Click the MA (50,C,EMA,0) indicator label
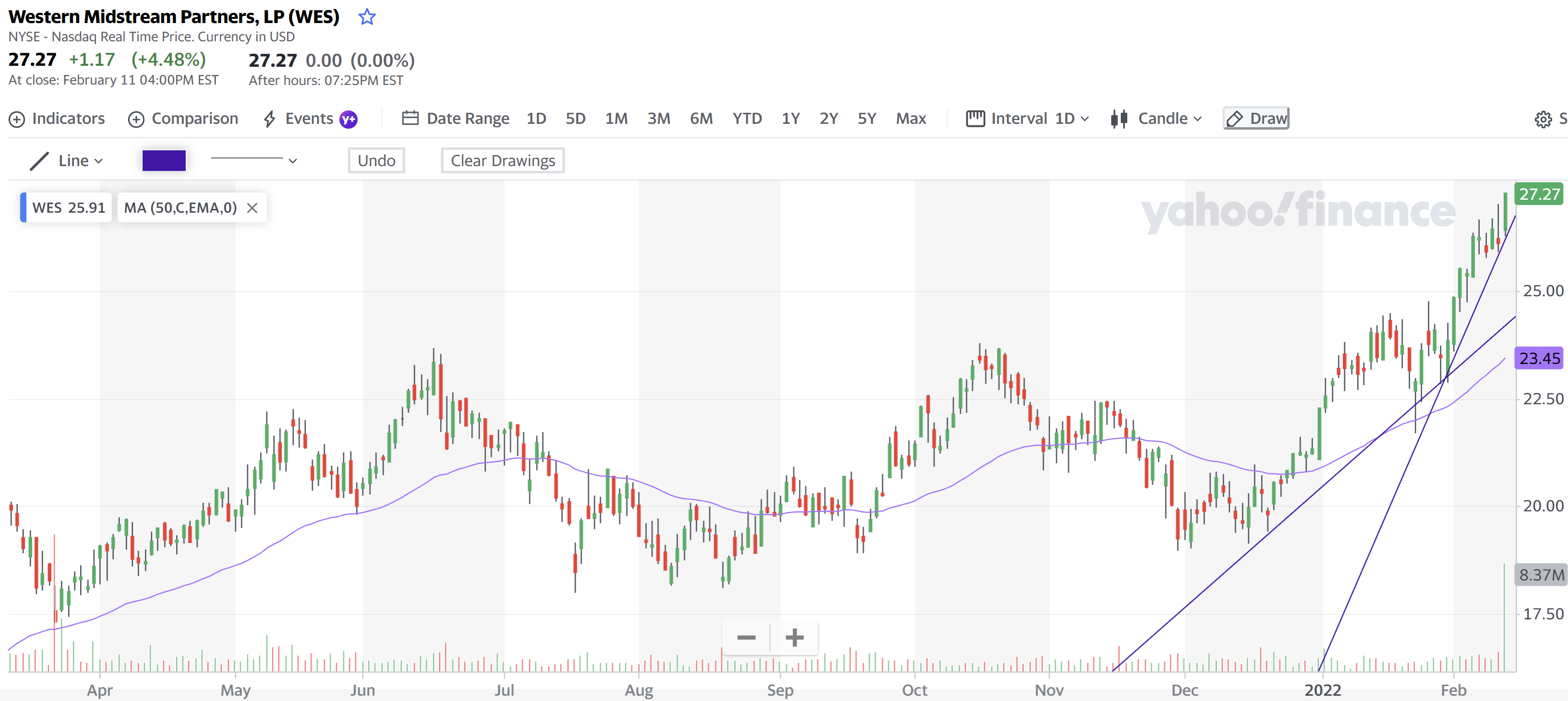The image size is (1568, 701). (x=180, y=208)
